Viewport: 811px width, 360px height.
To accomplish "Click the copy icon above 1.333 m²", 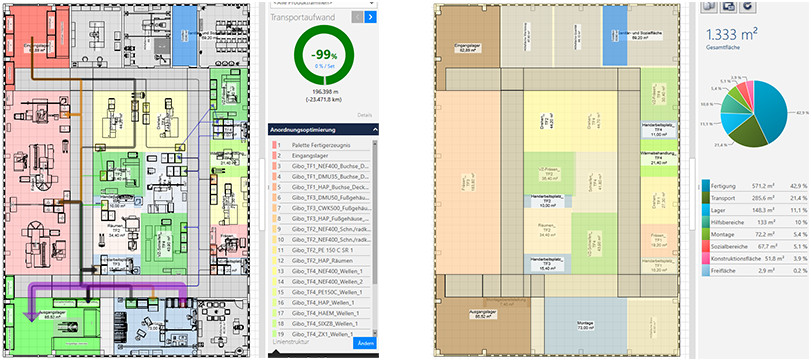I will point(710,6).
